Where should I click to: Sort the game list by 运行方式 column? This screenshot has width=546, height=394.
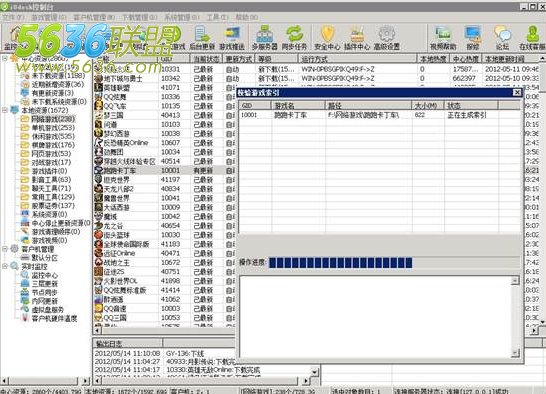[358, 59]
